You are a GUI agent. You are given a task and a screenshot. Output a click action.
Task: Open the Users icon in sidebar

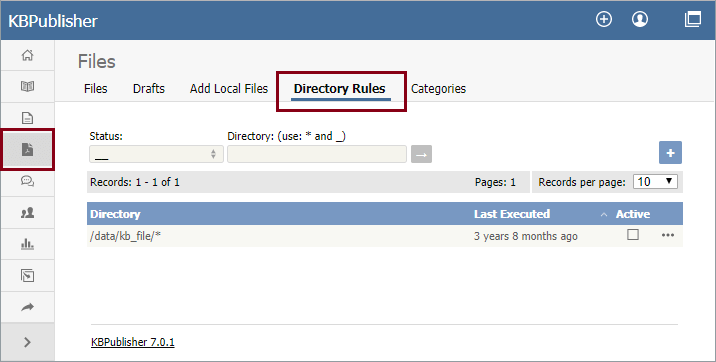tap(27, 213)
